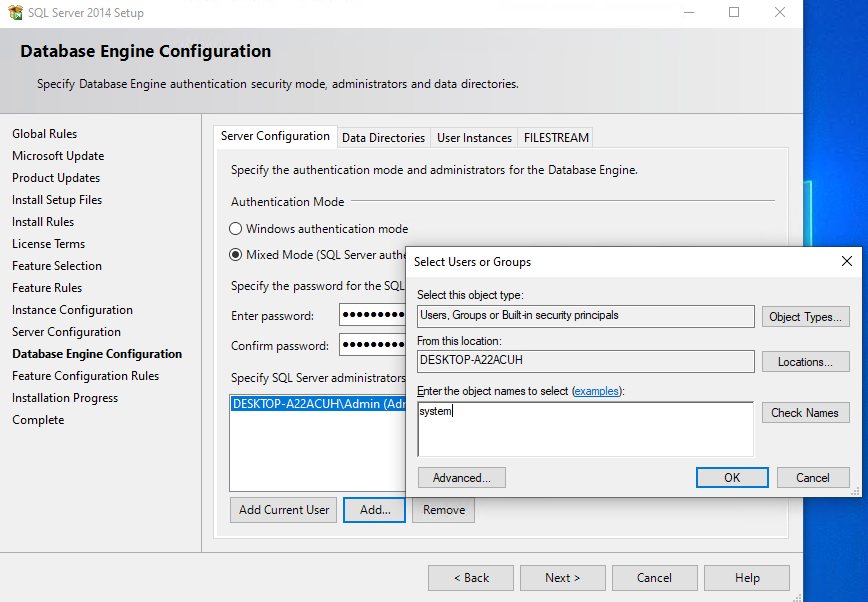Click Product Updates step

click(56, 178)
